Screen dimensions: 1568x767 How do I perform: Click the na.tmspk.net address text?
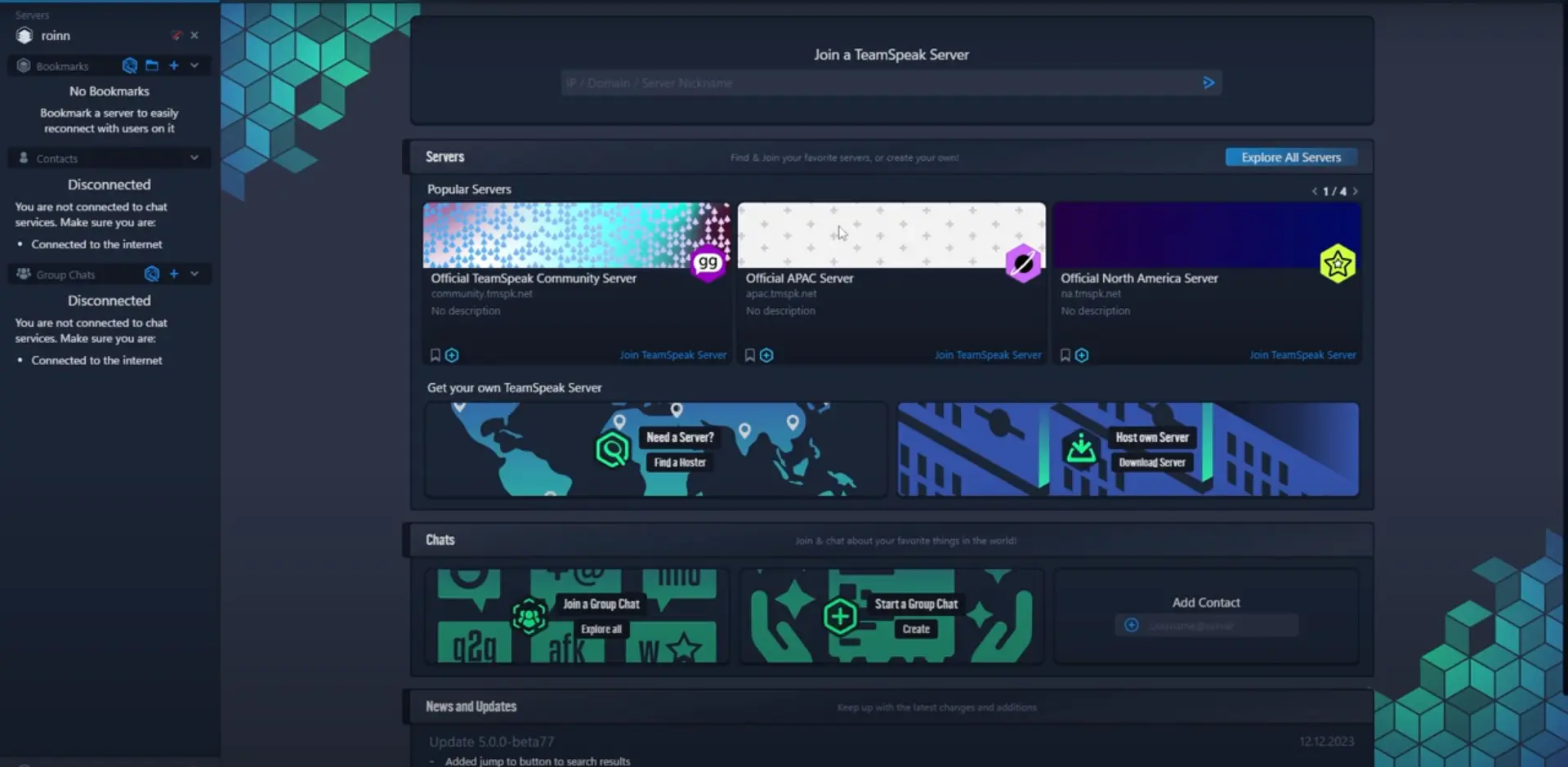[x=1091, y=294]
